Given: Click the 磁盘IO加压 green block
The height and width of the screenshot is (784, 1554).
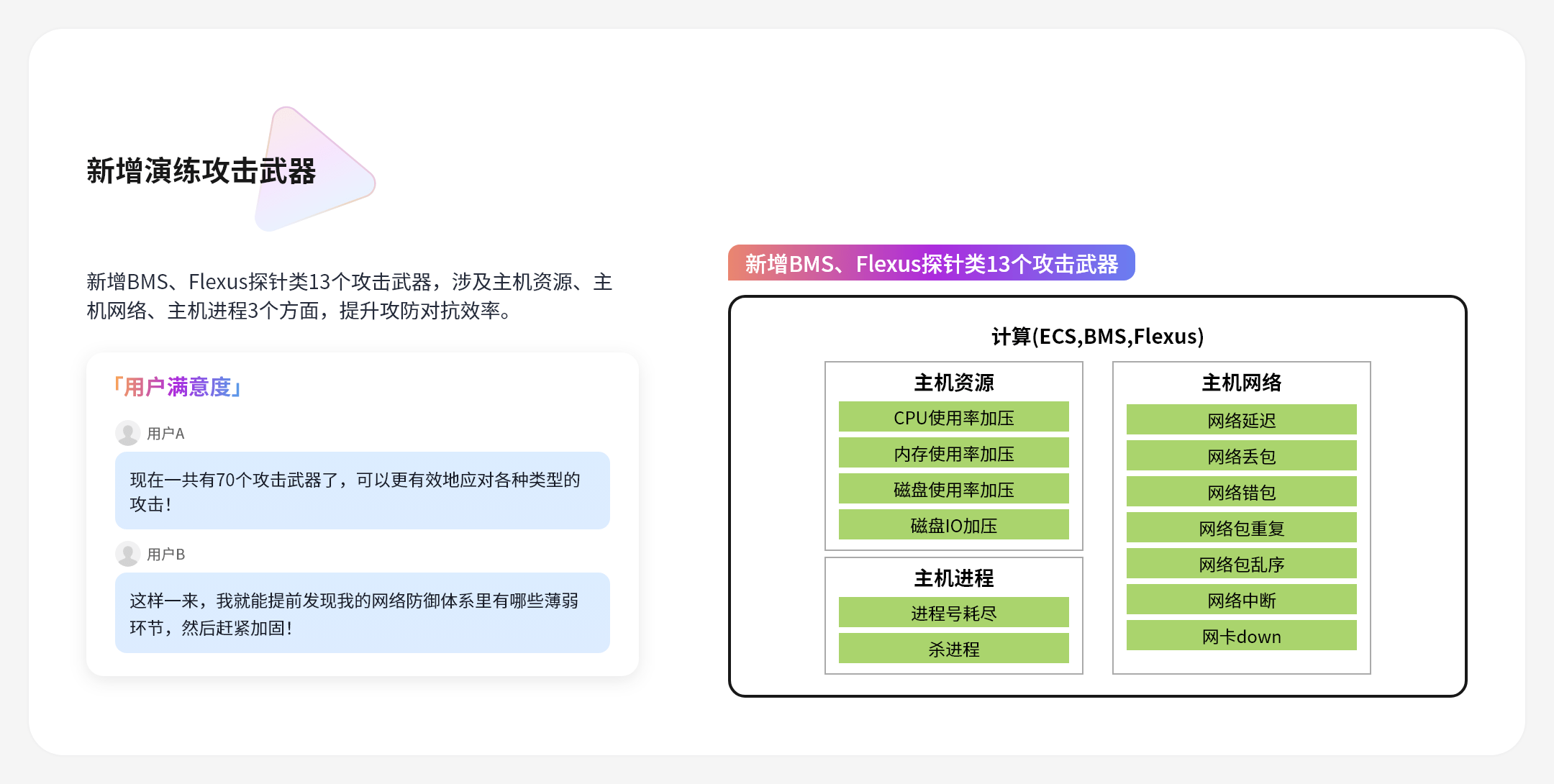Looking at the screenshot, I should [953, 525].
